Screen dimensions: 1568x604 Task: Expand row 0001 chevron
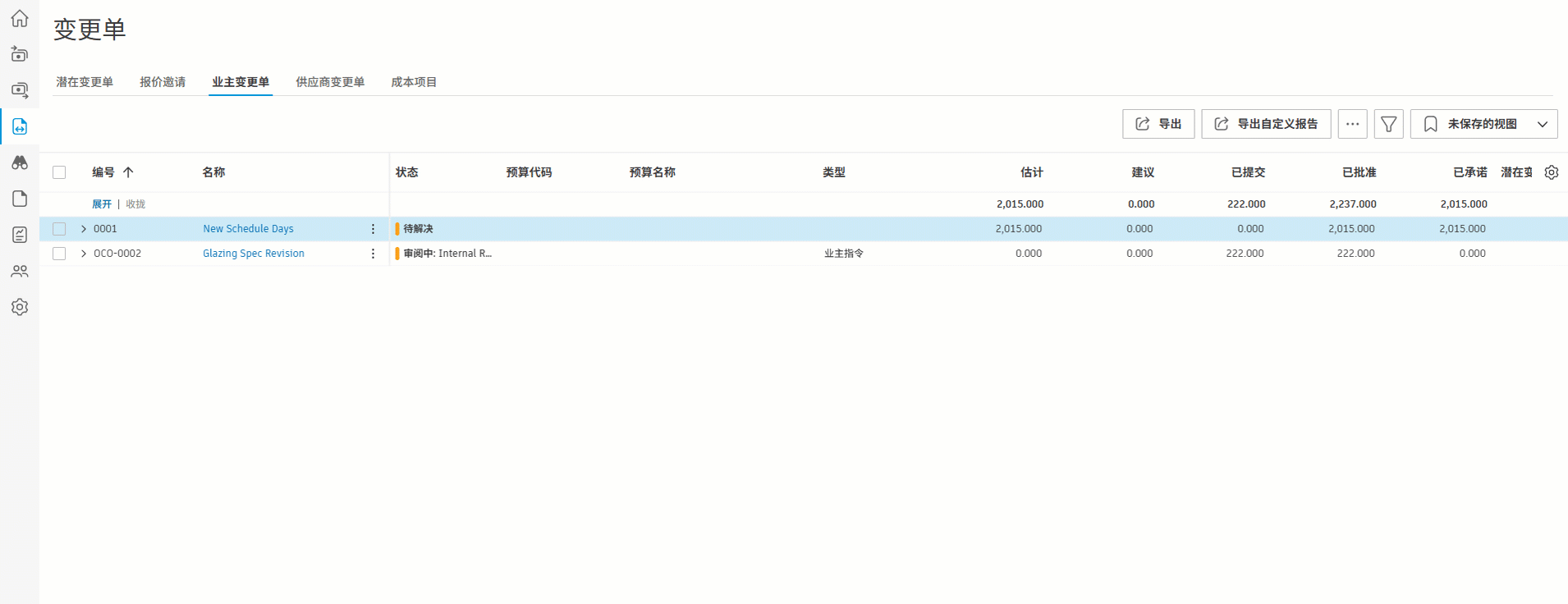[x=84, y=229]
